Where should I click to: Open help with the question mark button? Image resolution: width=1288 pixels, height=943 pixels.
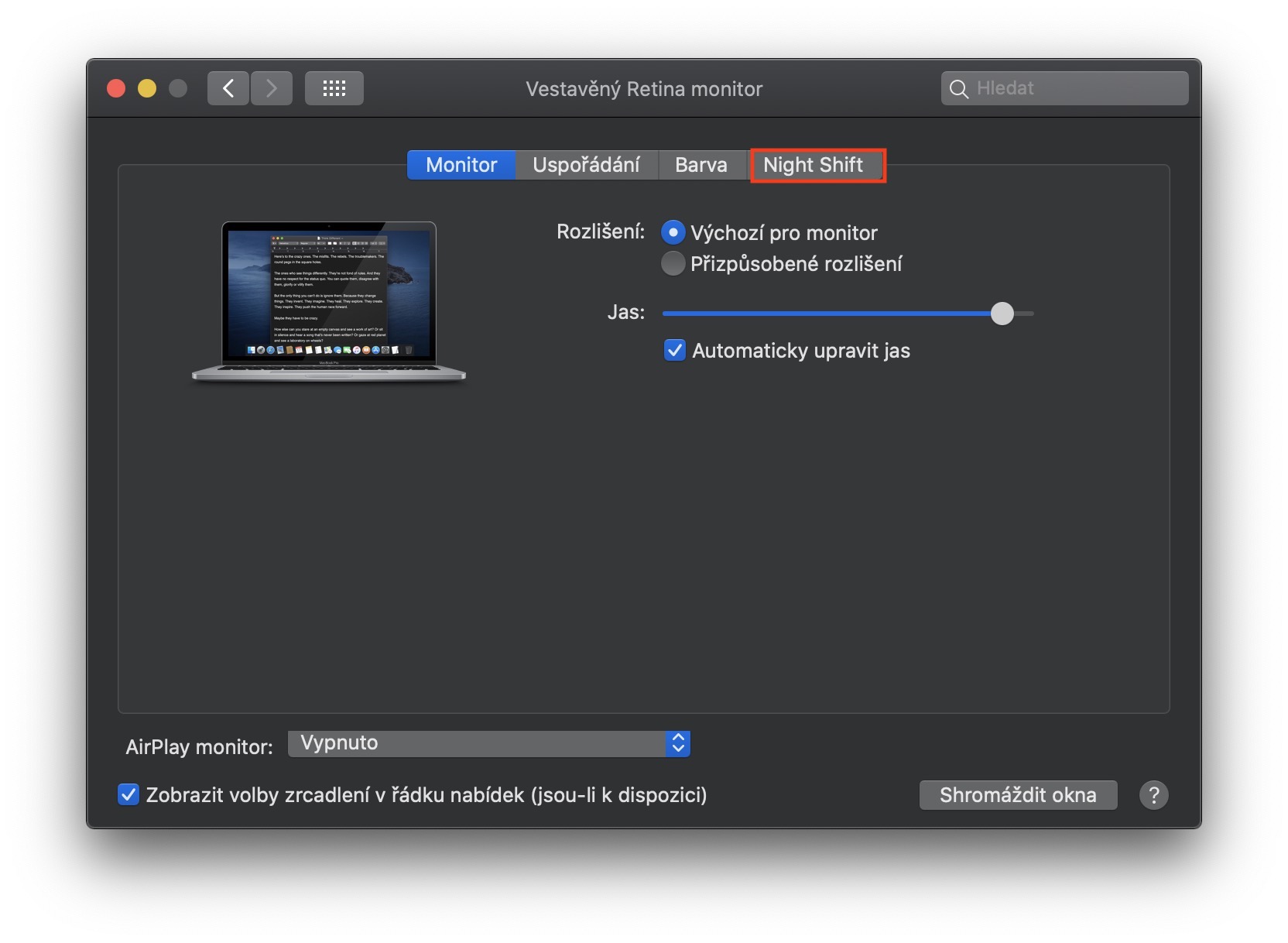1153,795
